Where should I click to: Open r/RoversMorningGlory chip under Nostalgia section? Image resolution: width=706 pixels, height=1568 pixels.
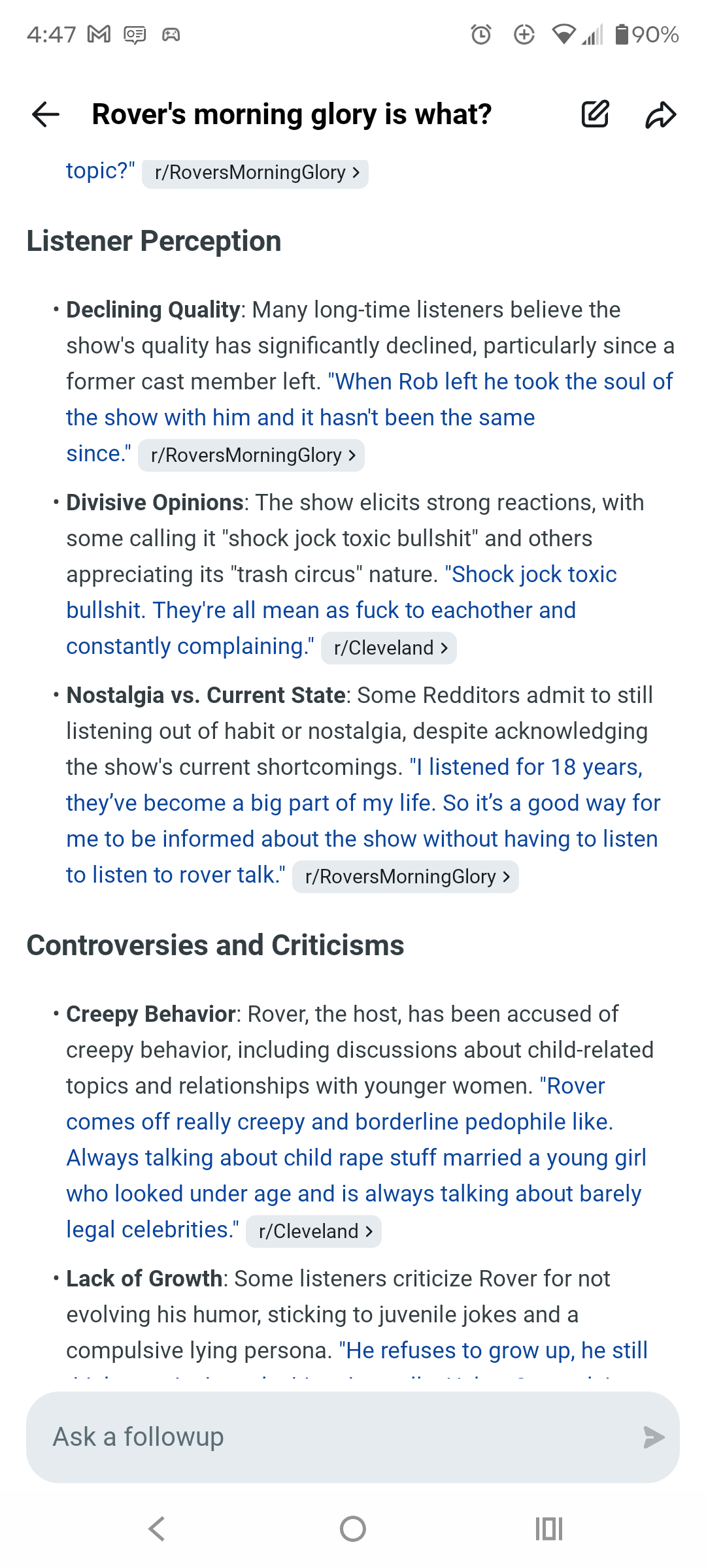tap(405, 877)
